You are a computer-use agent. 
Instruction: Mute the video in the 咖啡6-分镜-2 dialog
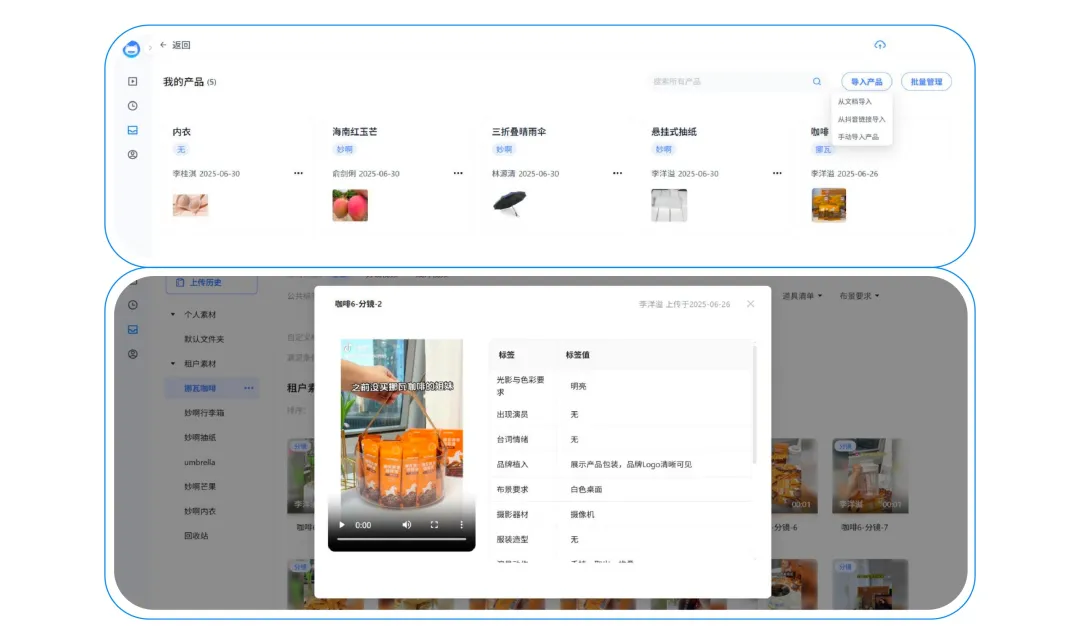pyautogui.click(x=406, y=523)
